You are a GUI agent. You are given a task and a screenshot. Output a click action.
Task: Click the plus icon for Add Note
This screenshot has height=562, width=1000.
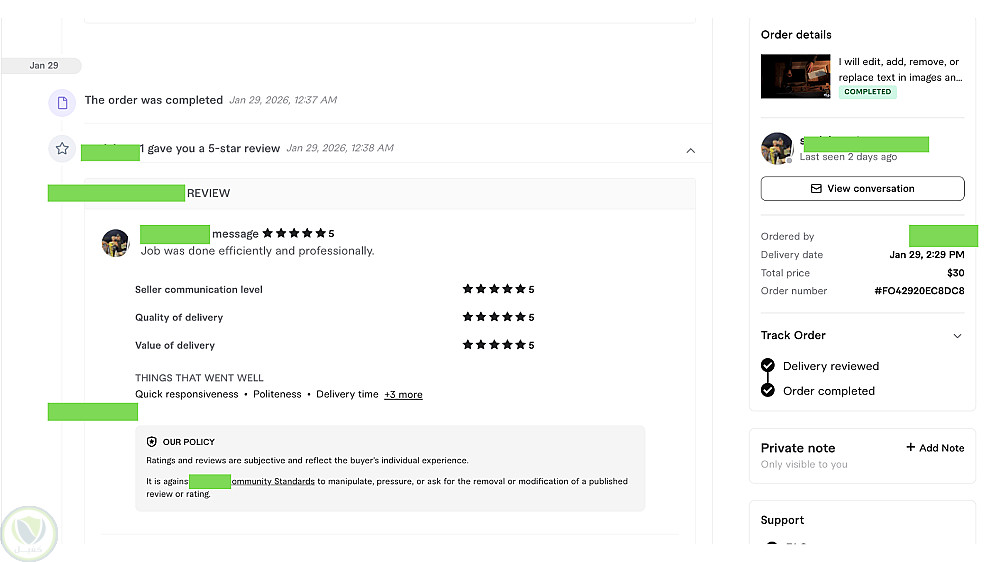coord(910,448)
